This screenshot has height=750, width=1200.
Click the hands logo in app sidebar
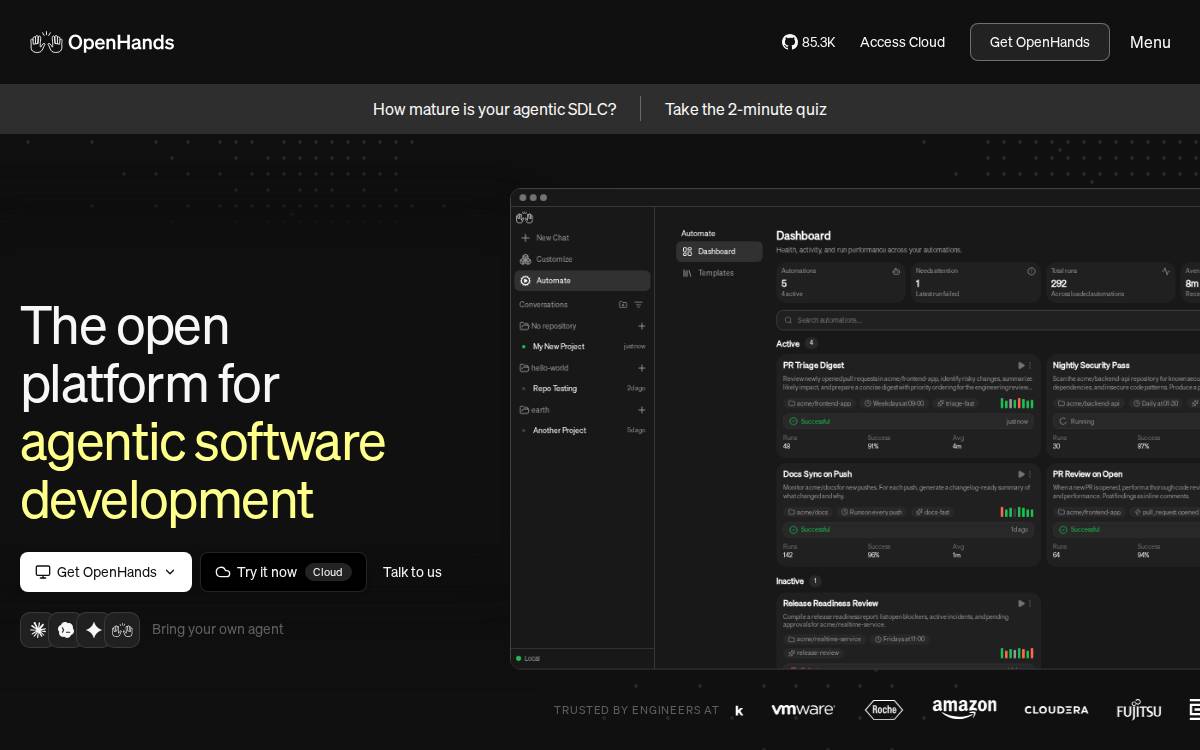(x=524, y=218)
